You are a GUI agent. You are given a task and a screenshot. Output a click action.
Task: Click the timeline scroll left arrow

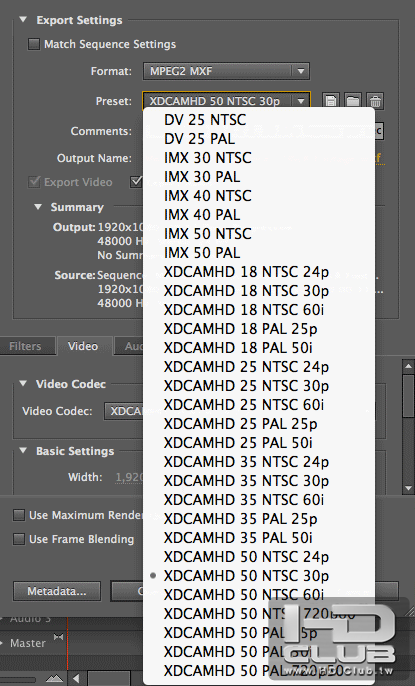[x=76, y=679]
